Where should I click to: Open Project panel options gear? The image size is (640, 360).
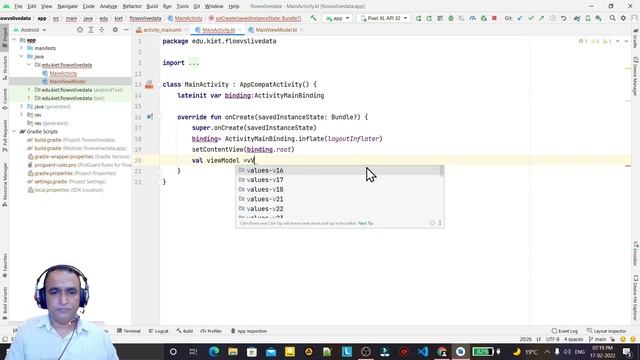tap(115, 30)
